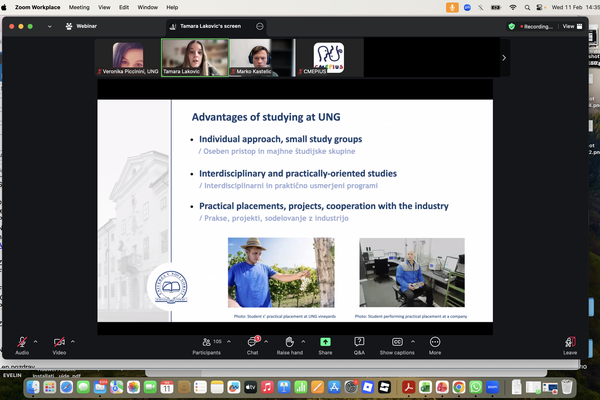
Task: Open FaceTime from the Dock
Action: [150, 387]
